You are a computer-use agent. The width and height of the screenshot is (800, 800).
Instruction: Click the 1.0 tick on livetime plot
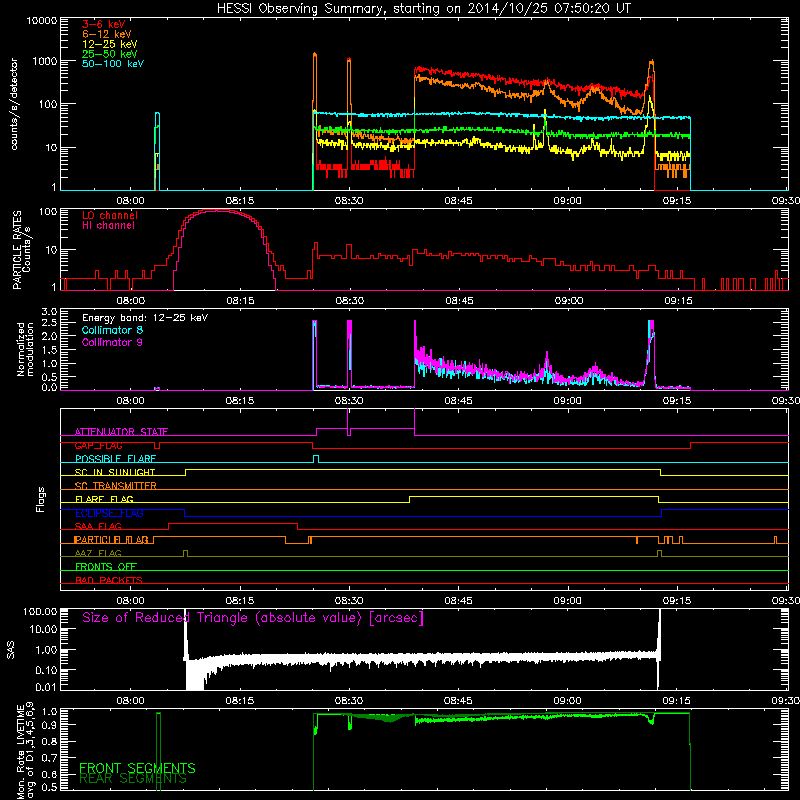[x=51, y=712]
